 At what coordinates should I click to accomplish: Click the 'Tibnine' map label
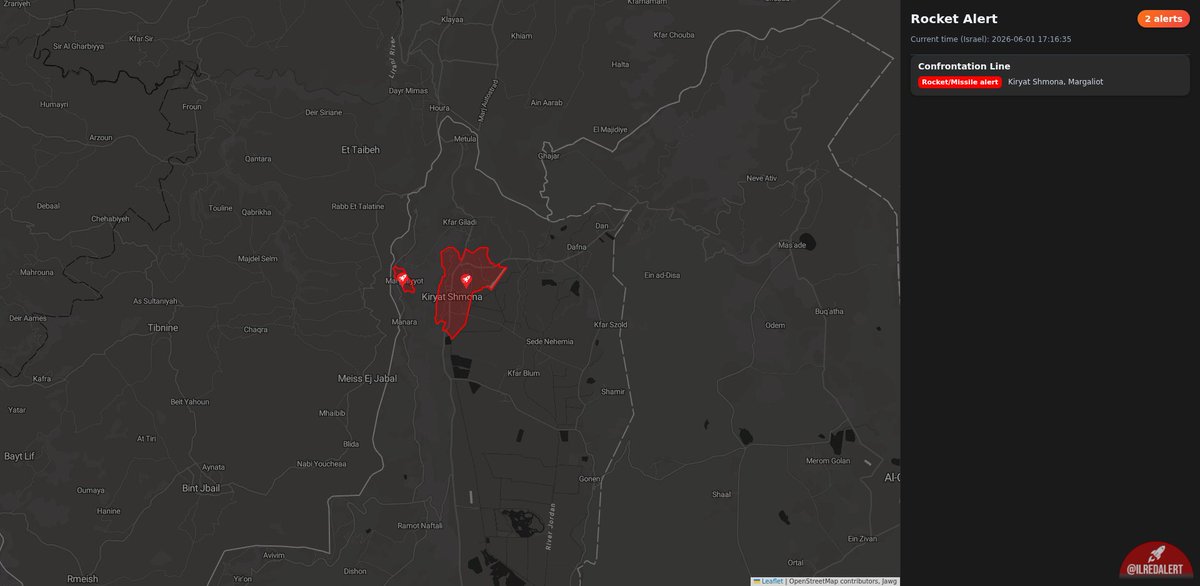163,328
